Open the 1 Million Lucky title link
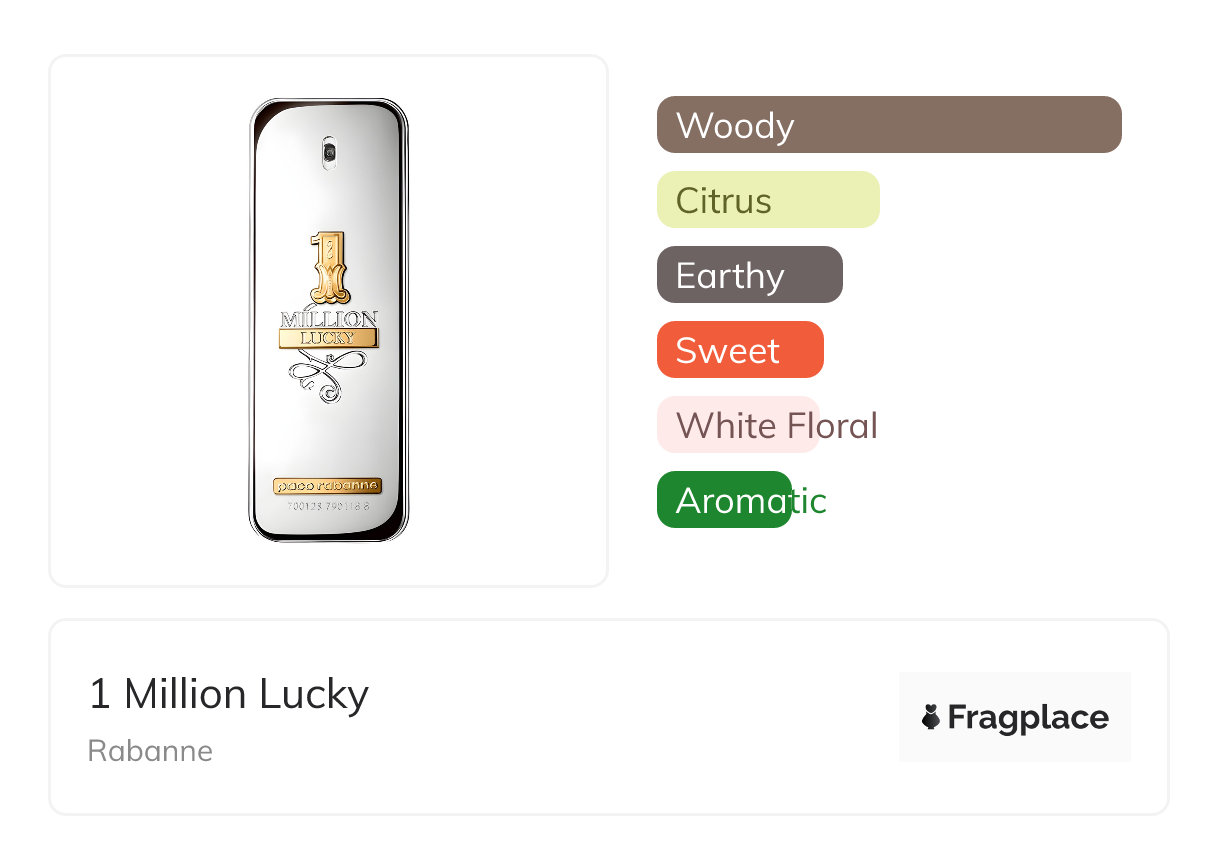 229,694
